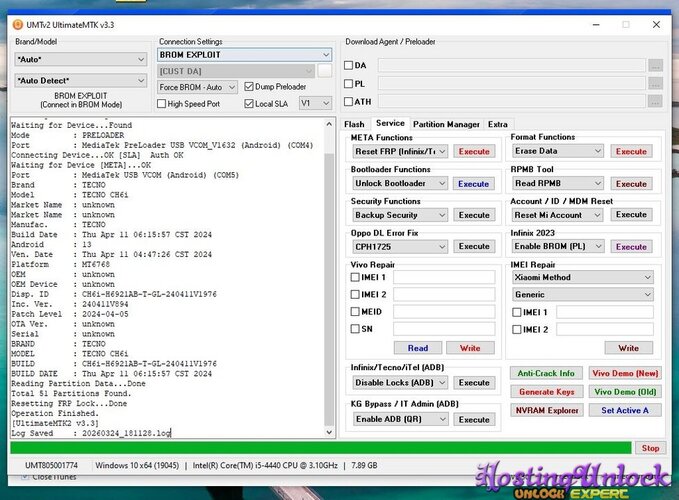Expand the Unlock Bootloader dropdown
The height and width of the screenshot is (500, 679).
pyautogui.click(x=399, y=183)
